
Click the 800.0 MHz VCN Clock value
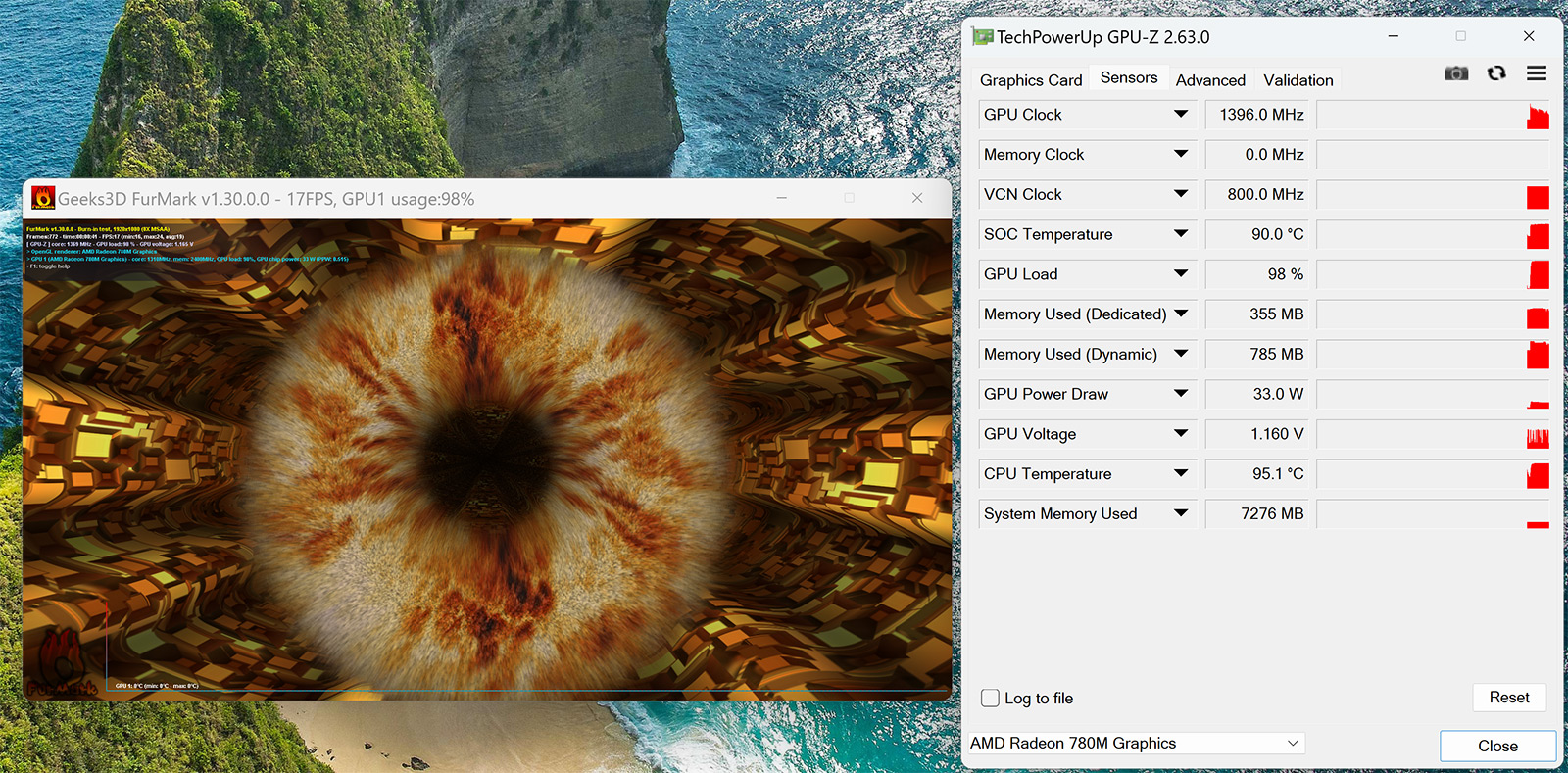(x=1258, y=194)
